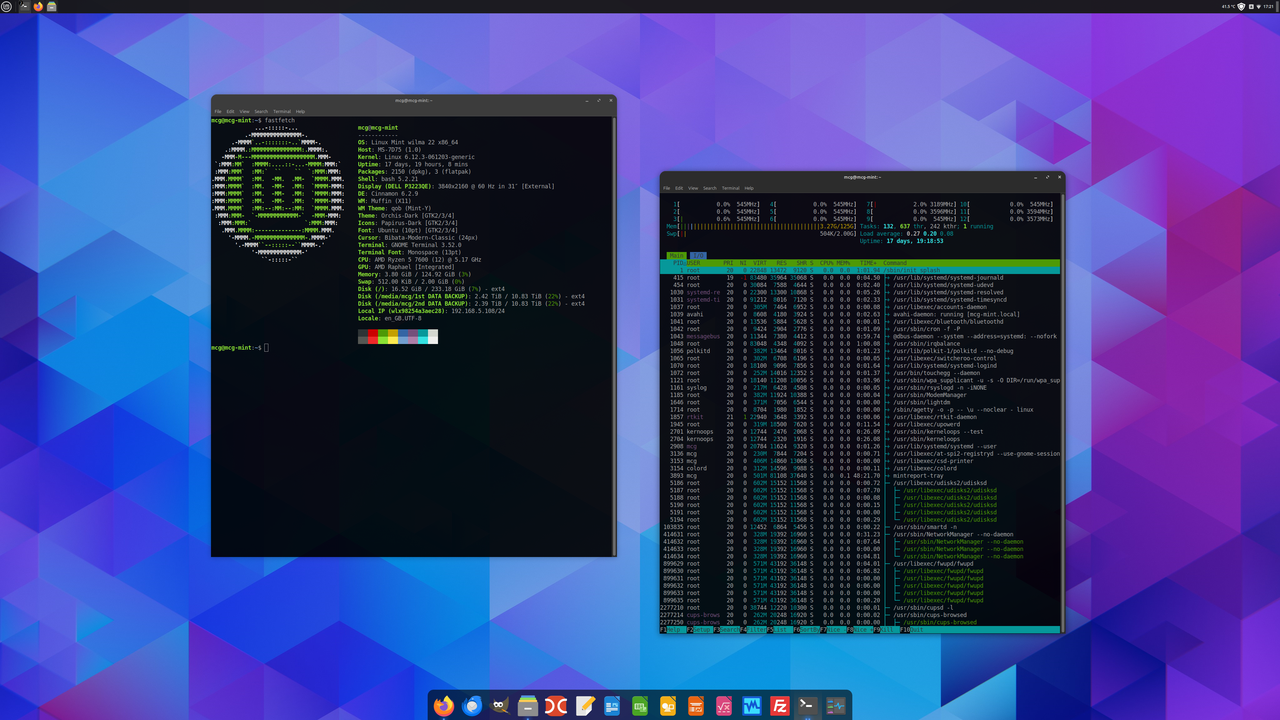This screenshot has width=1280, height=720.
Task: Select the /usr/sbin/smartd -n process row
Action: 862,527
